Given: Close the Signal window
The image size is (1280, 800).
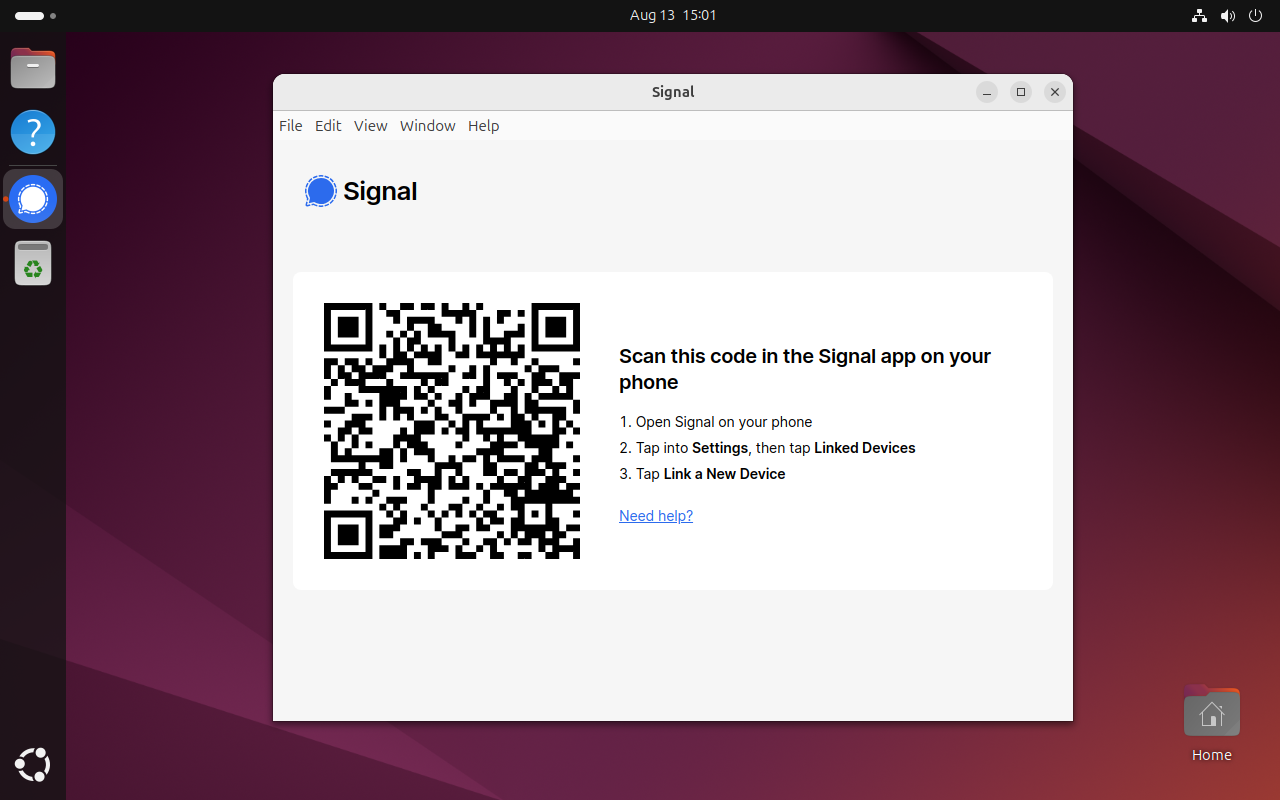Looking at the screenshot, I should [1055, 92].
